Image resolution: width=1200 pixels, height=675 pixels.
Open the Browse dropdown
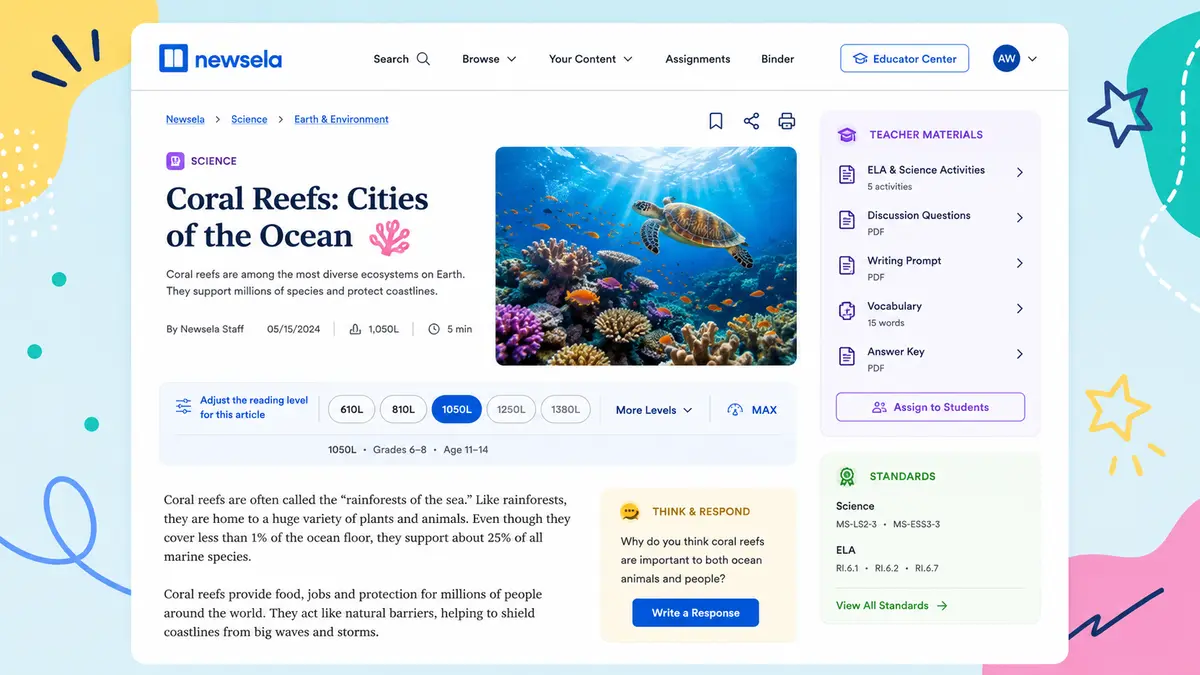(x=489, y=59)
